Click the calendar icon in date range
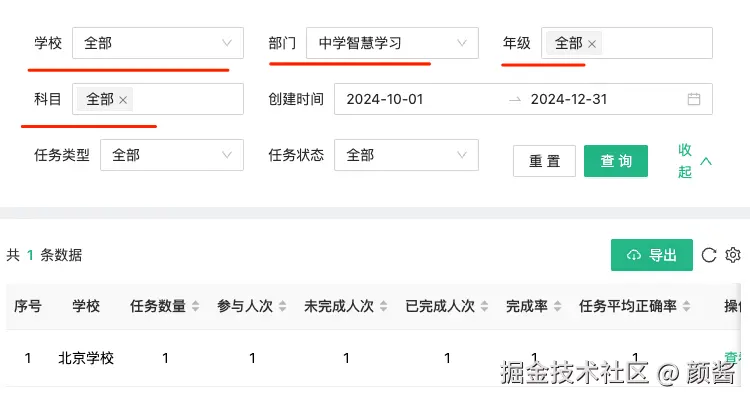The height and width of the screenshot is (401, 750). (x=694, y=99)
